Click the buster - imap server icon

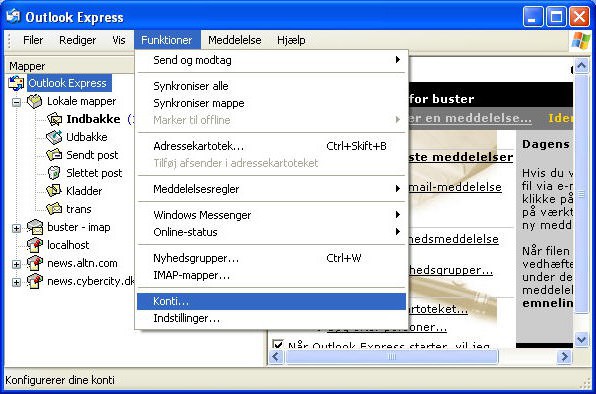pos(35,227)
